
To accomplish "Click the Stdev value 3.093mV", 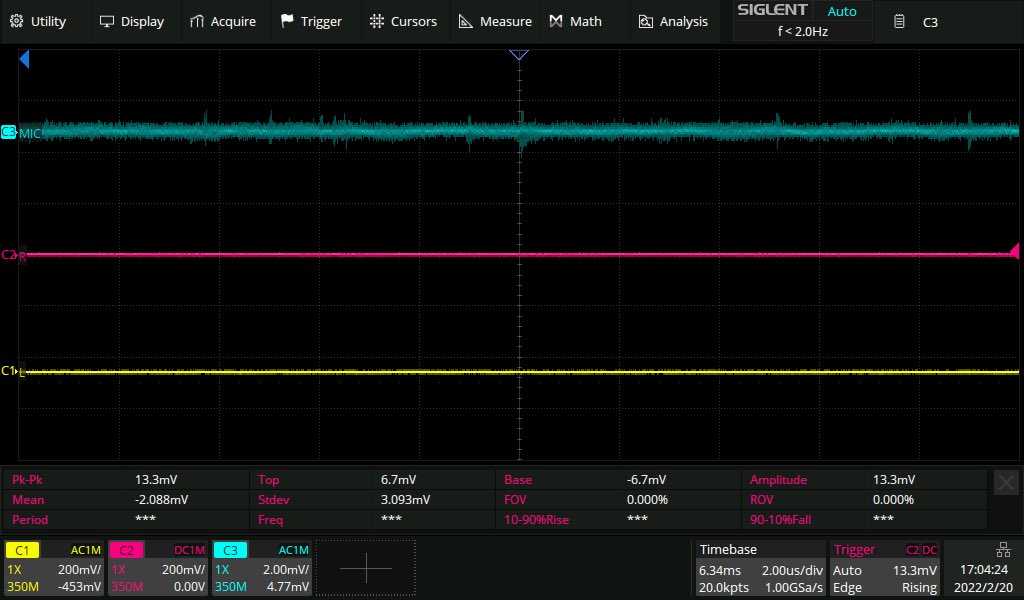I will pos(406,499).
